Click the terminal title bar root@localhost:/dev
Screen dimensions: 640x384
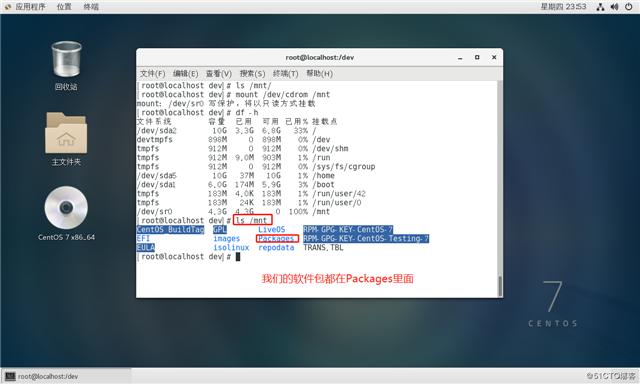319,58
